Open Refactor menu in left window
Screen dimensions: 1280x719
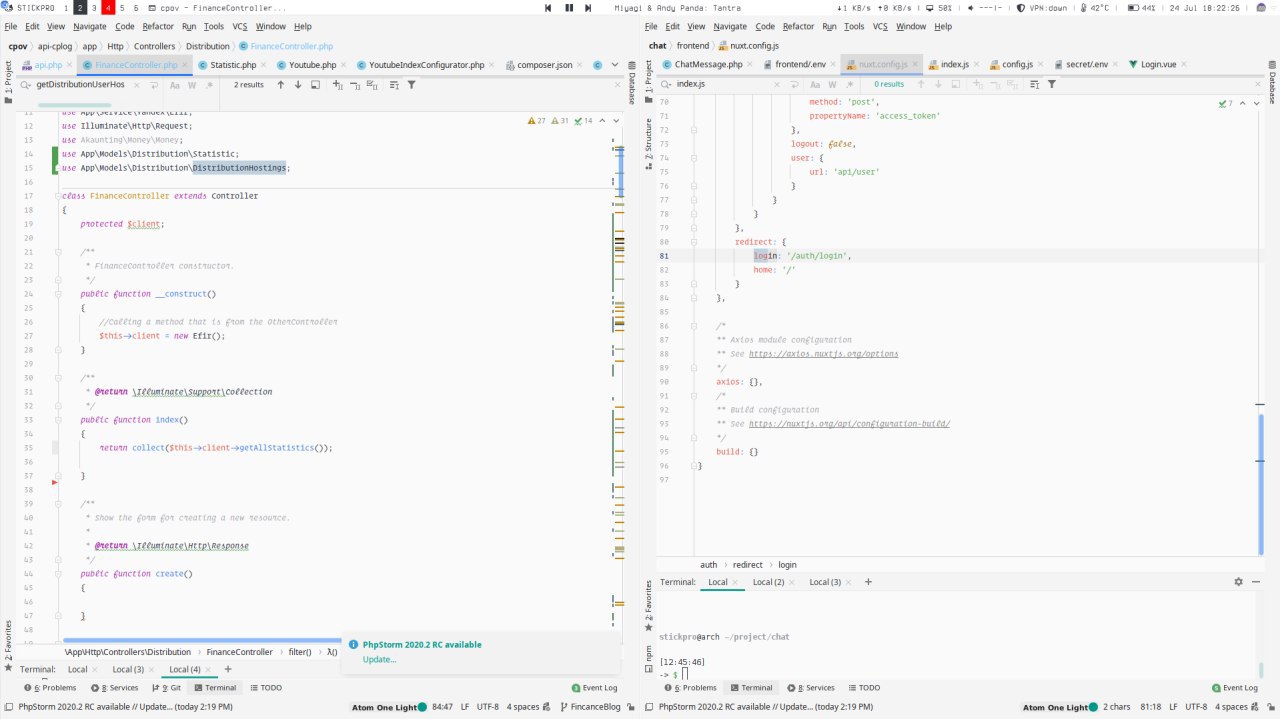158,26
